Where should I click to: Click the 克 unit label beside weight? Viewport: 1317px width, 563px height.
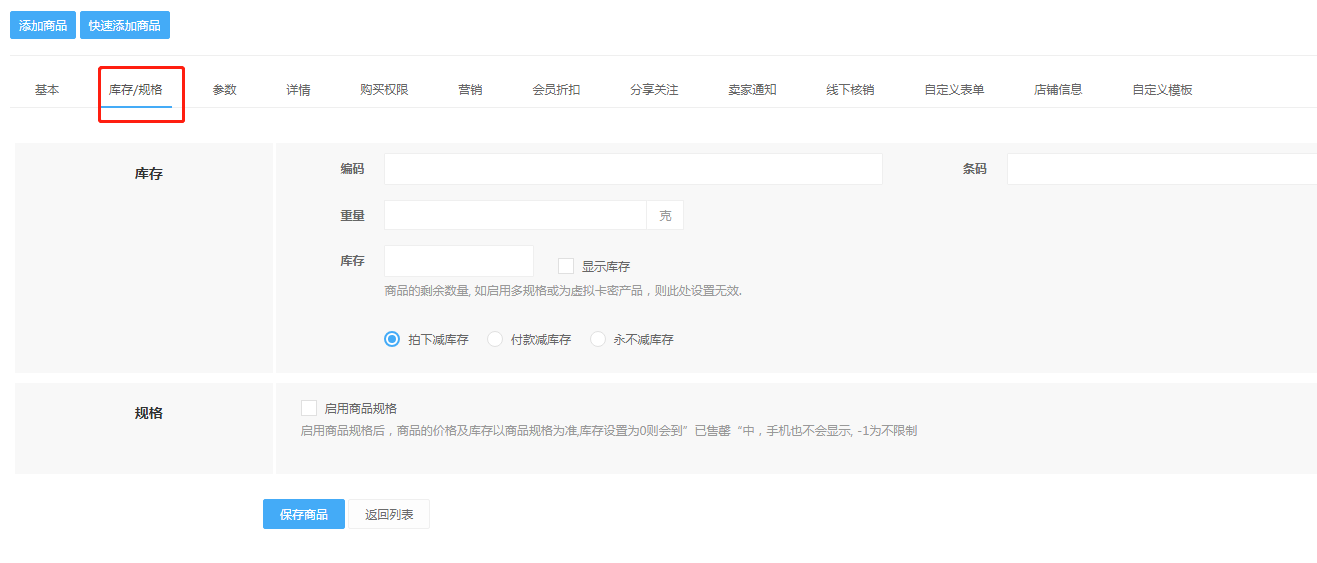665,215
